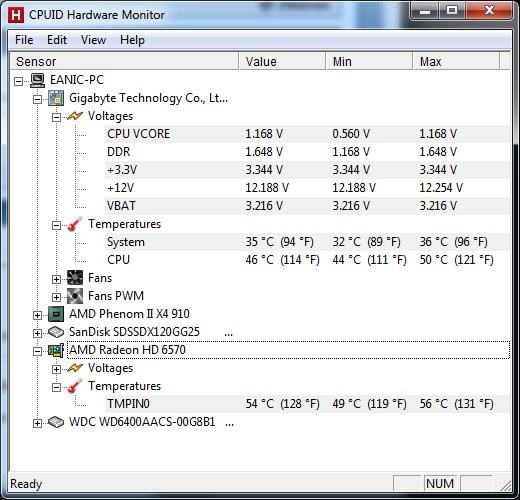Click the Fans PWM icon
The height and width of the screenshot is (500, 520).
tap(75, 296)
